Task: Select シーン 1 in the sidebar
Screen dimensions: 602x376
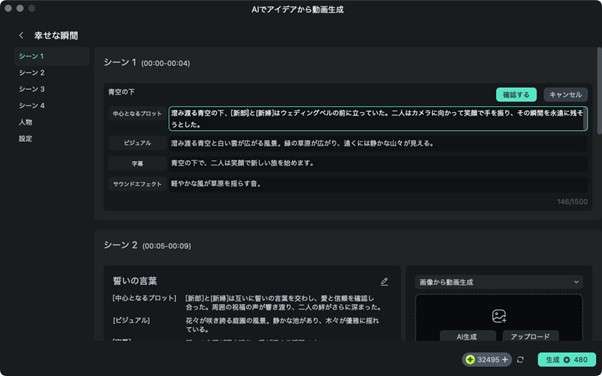Action: pyautogui.click(x=52, y=56)
